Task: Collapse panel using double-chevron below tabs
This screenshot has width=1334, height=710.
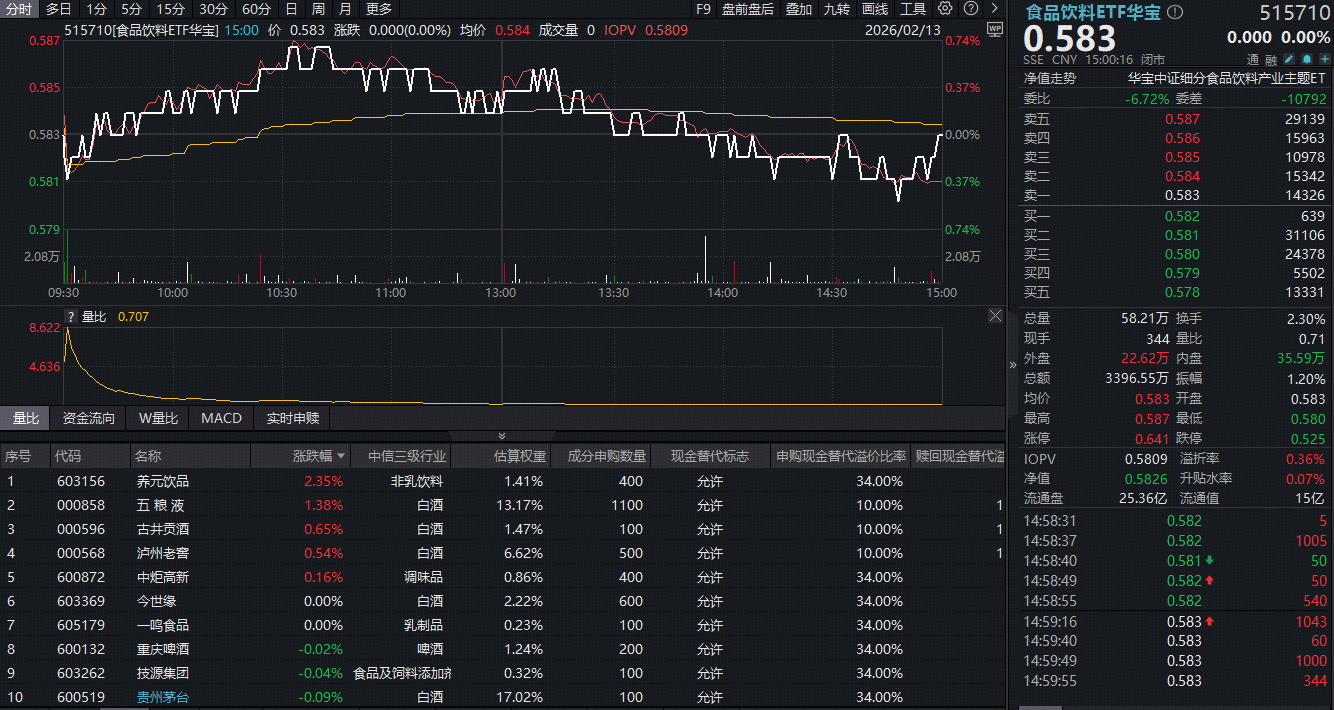Action: (502, 436)
